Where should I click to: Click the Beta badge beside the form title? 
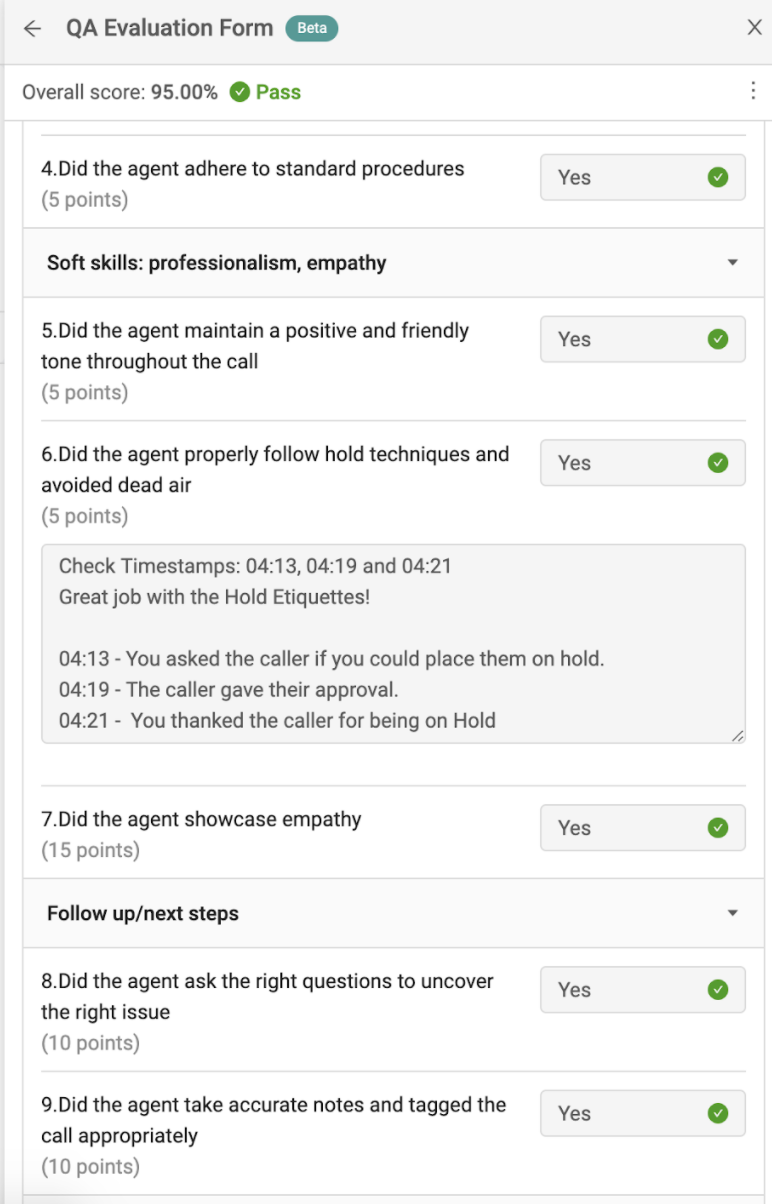[x=311, y=28]
